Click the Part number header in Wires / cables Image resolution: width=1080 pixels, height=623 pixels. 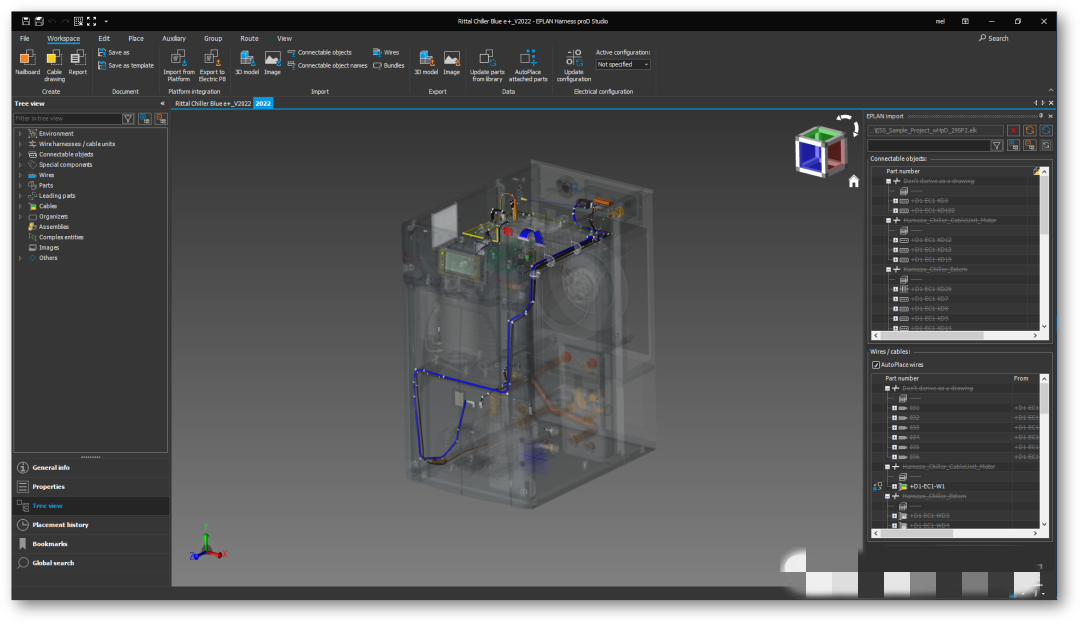click(x=902, y=378)
